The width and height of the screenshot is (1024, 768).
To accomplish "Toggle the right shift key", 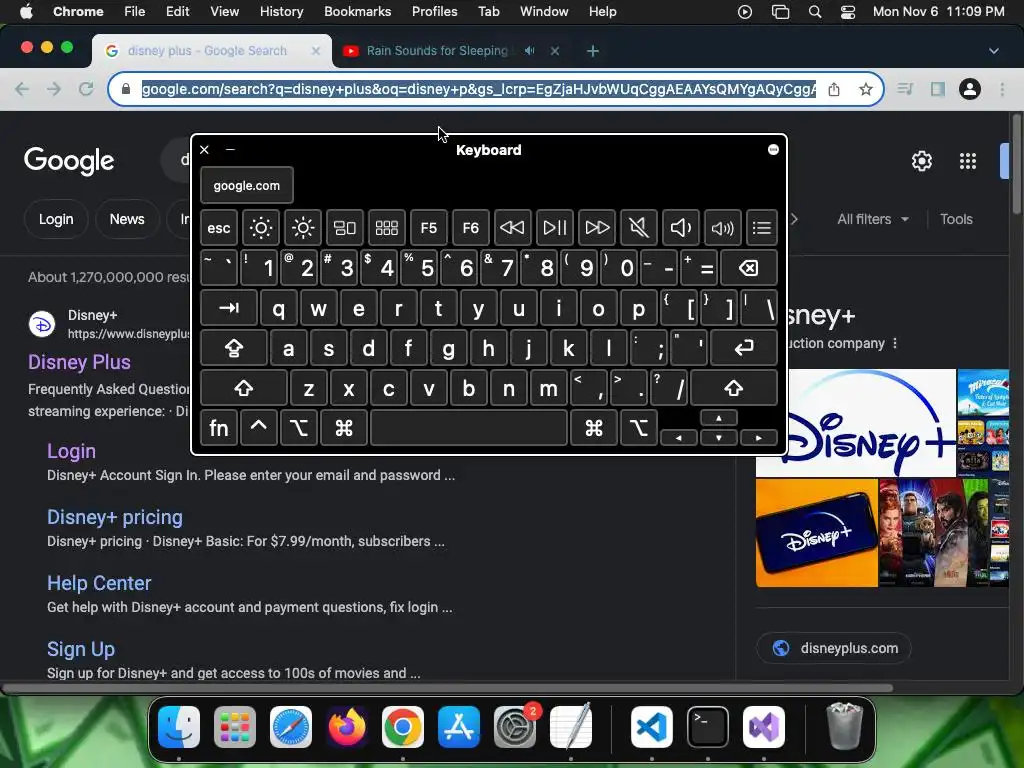I will pyautogui.click(x=734, y=389).
